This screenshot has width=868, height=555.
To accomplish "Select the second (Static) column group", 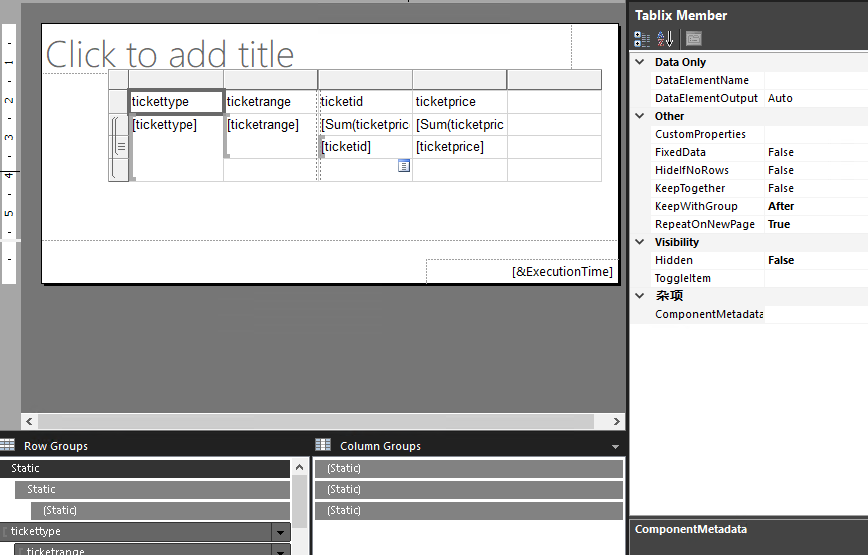I will pyautogui.click(x=469, y=490).
